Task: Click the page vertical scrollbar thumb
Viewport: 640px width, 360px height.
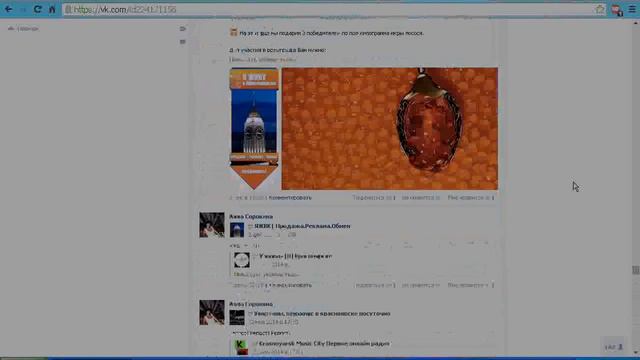Action: coord(636,270)
